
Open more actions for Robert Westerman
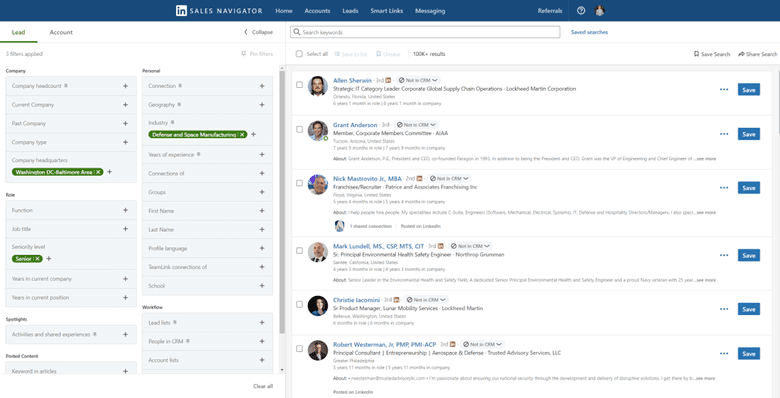(x=724, y=354)
